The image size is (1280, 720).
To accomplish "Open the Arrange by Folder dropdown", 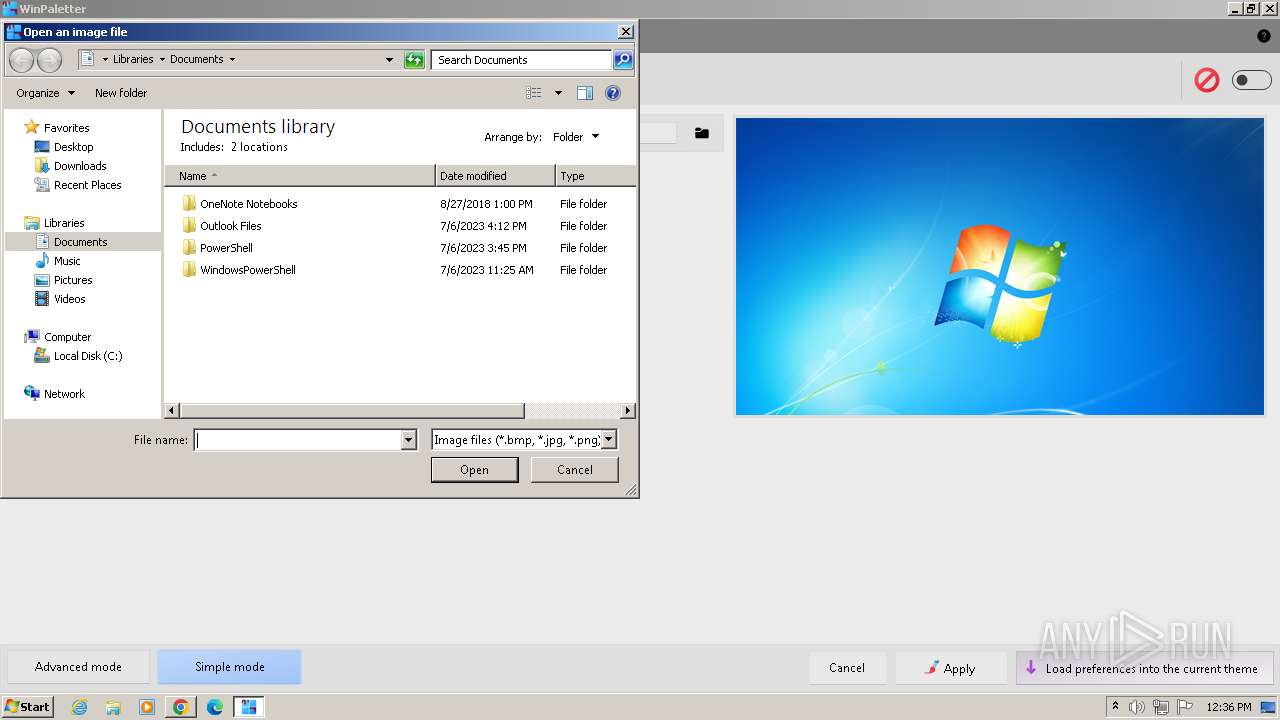I will (576, 137).
